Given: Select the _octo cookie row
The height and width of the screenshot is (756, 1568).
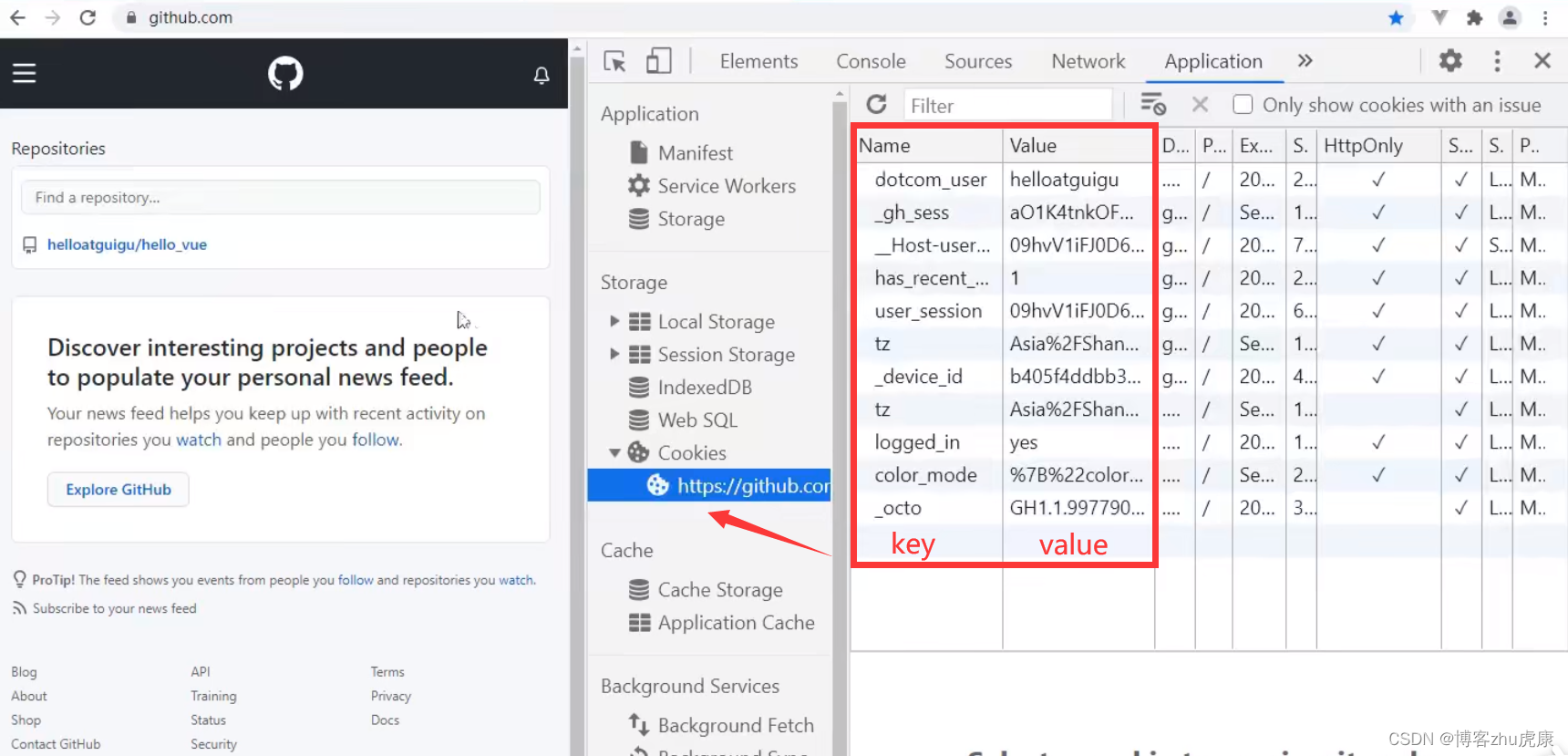Looking at the screenshot, I should point(1208,508).
